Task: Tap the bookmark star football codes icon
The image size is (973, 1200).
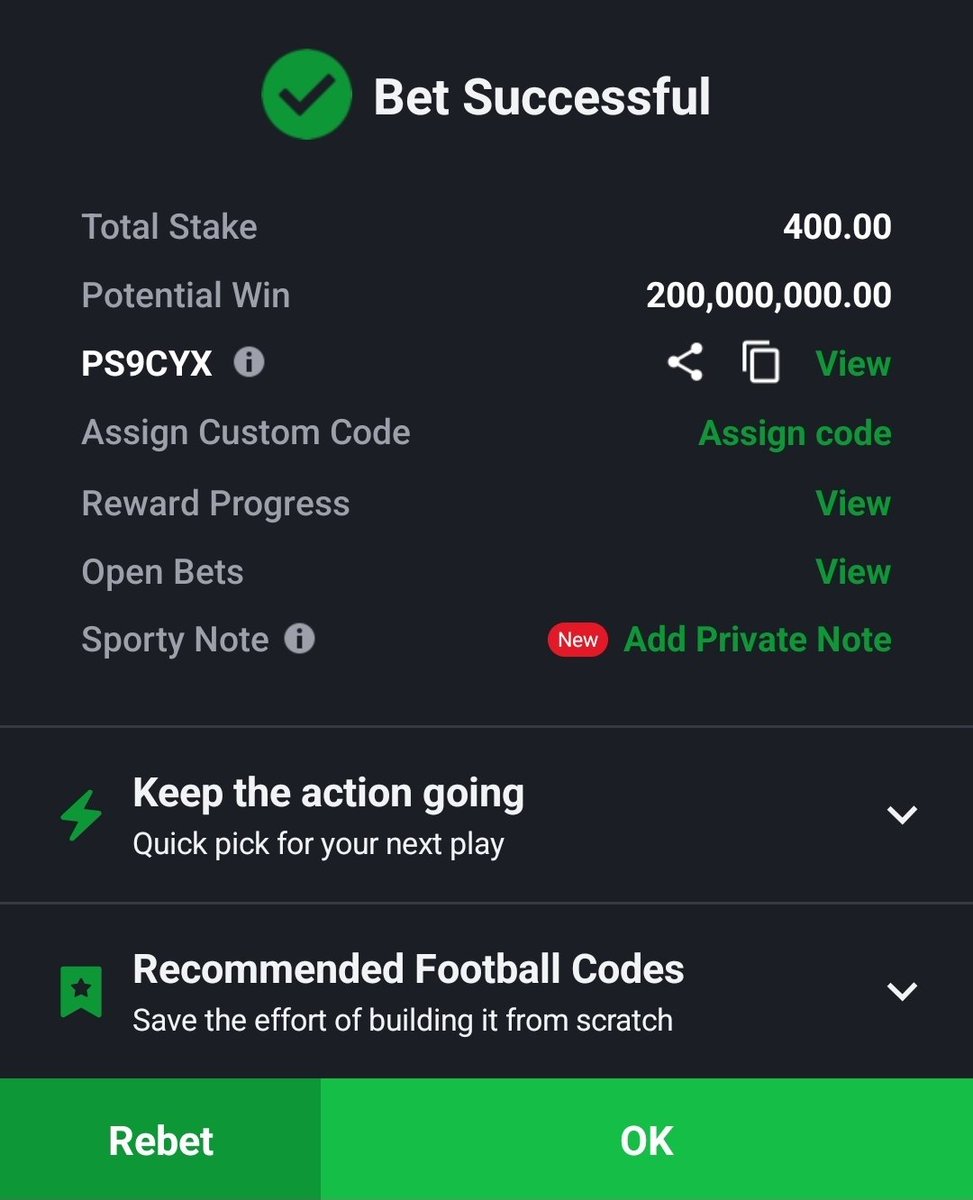Action: (81, 991)
